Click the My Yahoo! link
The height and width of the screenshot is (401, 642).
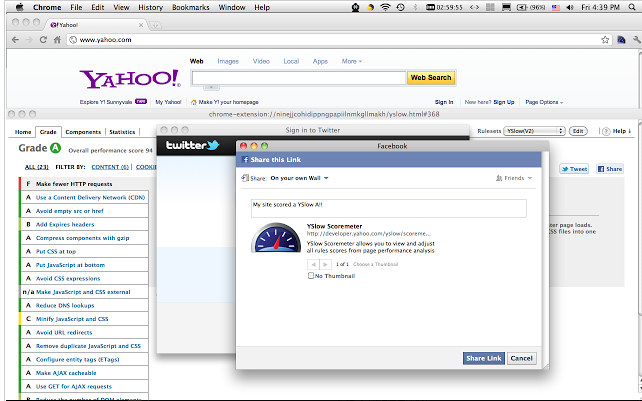(x=168, y=102)
